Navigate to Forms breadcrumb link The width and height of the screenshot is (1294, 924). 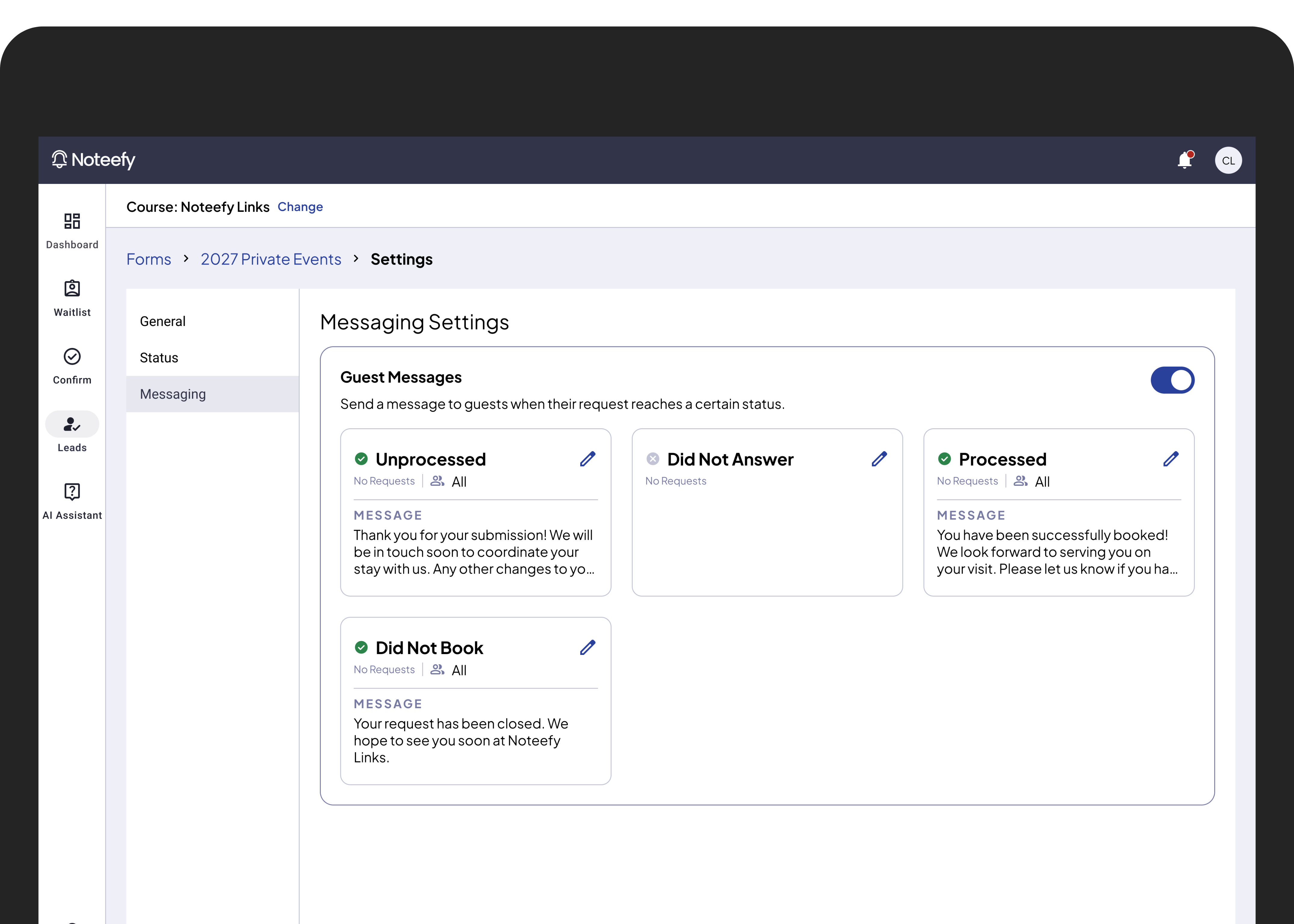(x=148, y=259)
